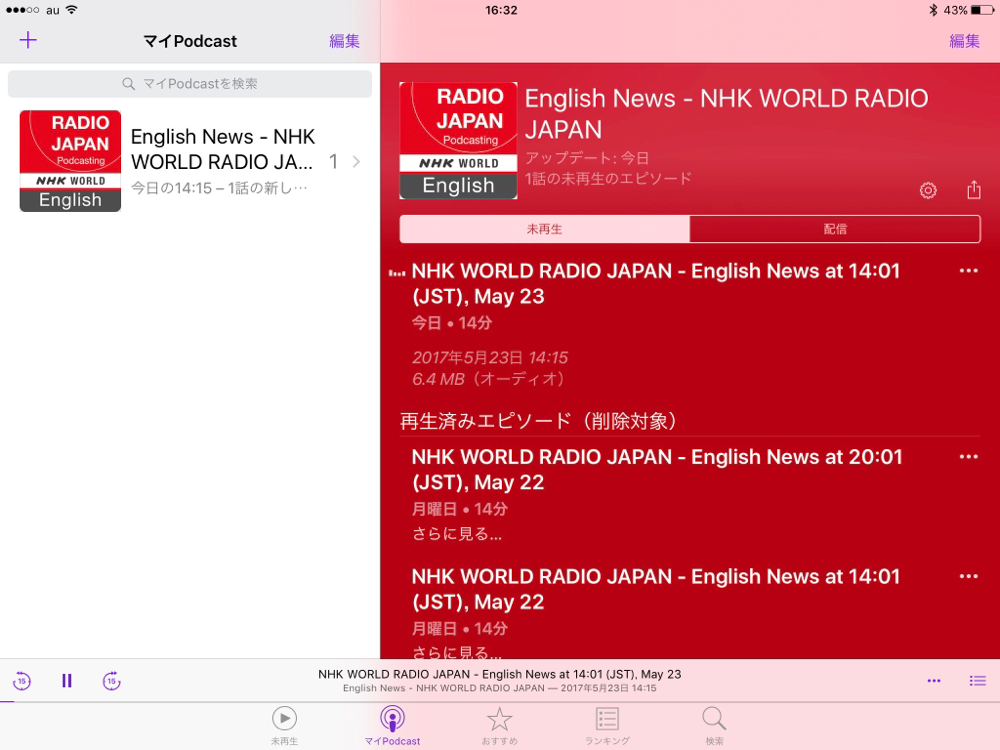Skip forward 15 seconds
Image resolution: width=1000 pixels, height=750 pixels.
point(112,681)
